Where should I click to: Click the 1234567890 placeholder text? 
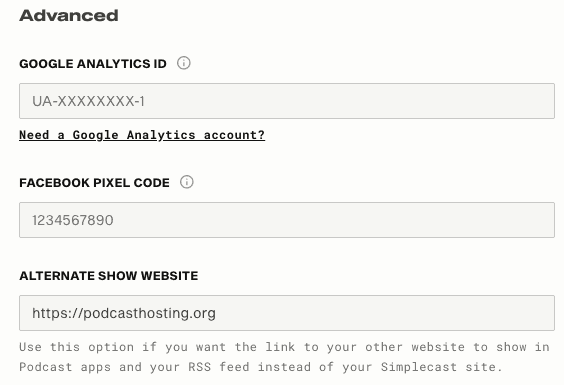pyautogui.click(x=73, y=220)
